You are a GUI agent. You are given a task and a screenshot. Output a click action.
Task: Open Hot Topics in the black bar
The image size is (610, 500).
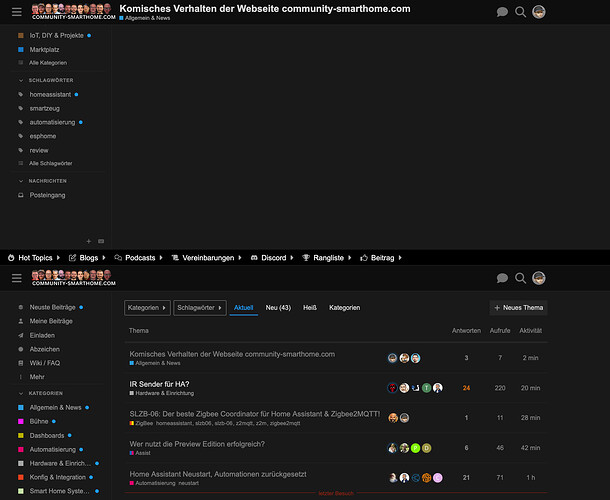[34, 258]
